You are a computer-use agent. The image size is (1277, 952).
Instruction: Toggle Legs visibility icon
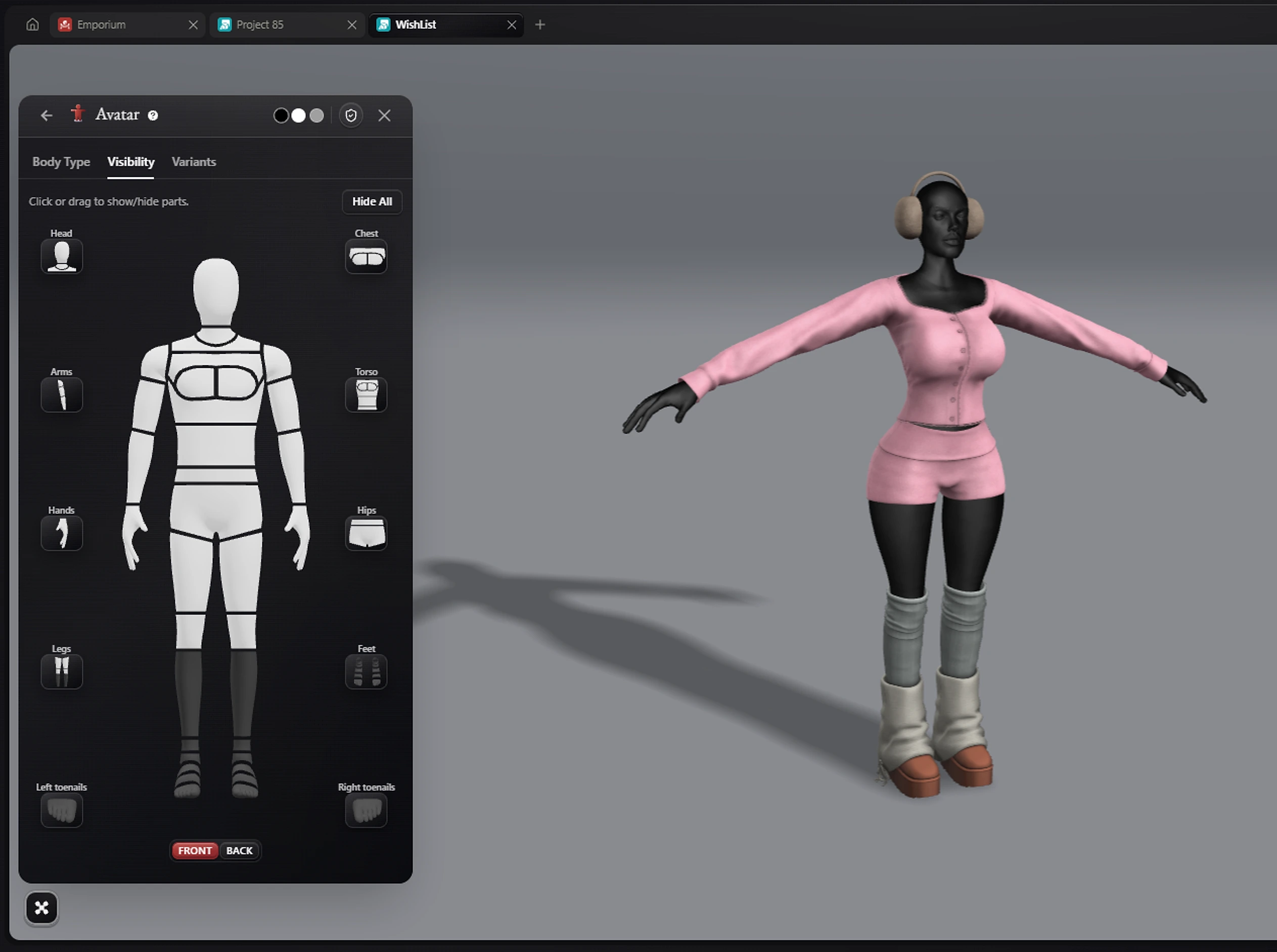coord(62,672)
